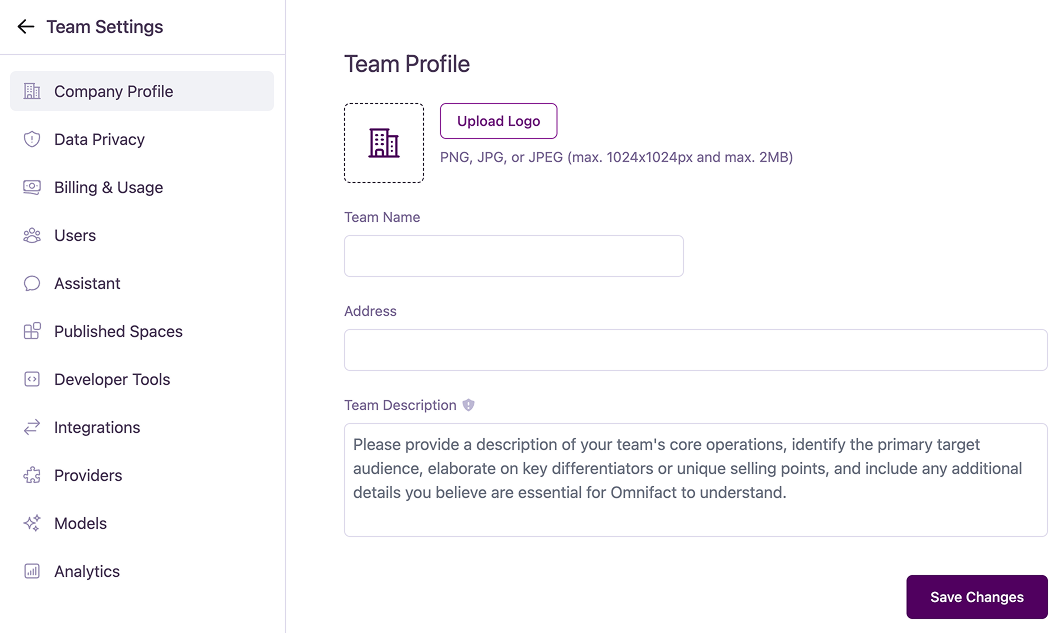Click the bar chart icon next to Analytics
The width and height of the screenshot is (1064, 633).
(x=31, y=571)
